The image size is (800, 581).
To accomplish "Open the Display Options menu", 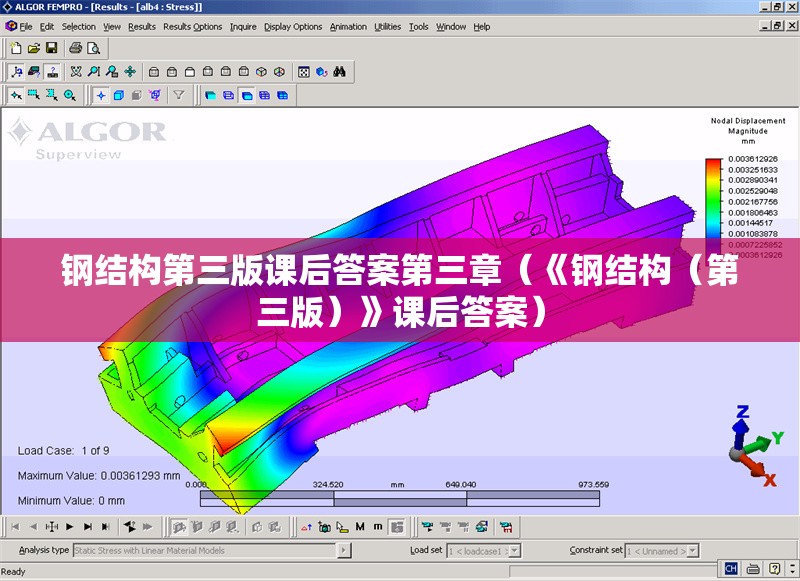I will [x=293, y=27].
